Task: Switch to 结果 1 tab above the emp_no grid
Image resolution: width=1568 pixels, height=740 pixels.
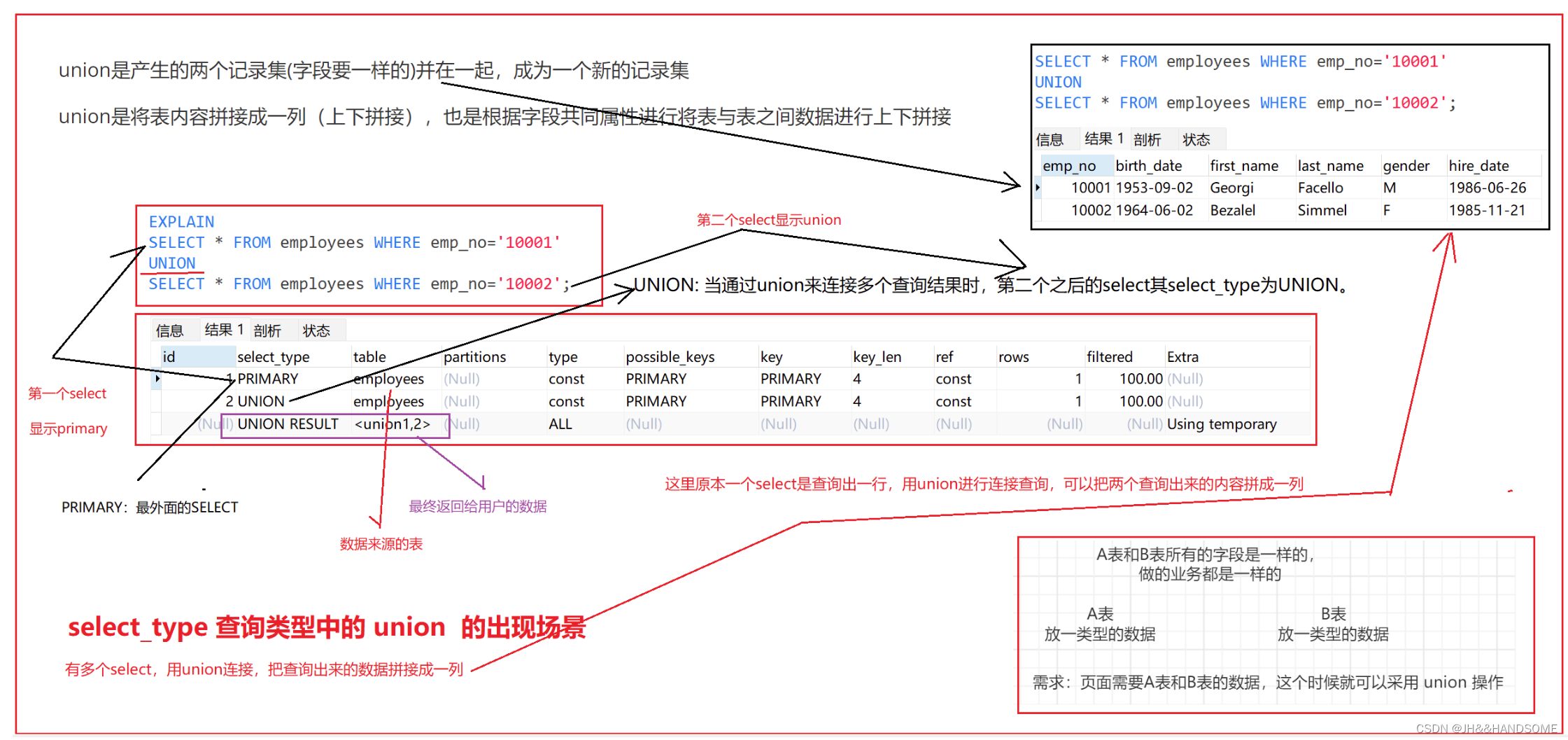Action: coord(1103,139)
